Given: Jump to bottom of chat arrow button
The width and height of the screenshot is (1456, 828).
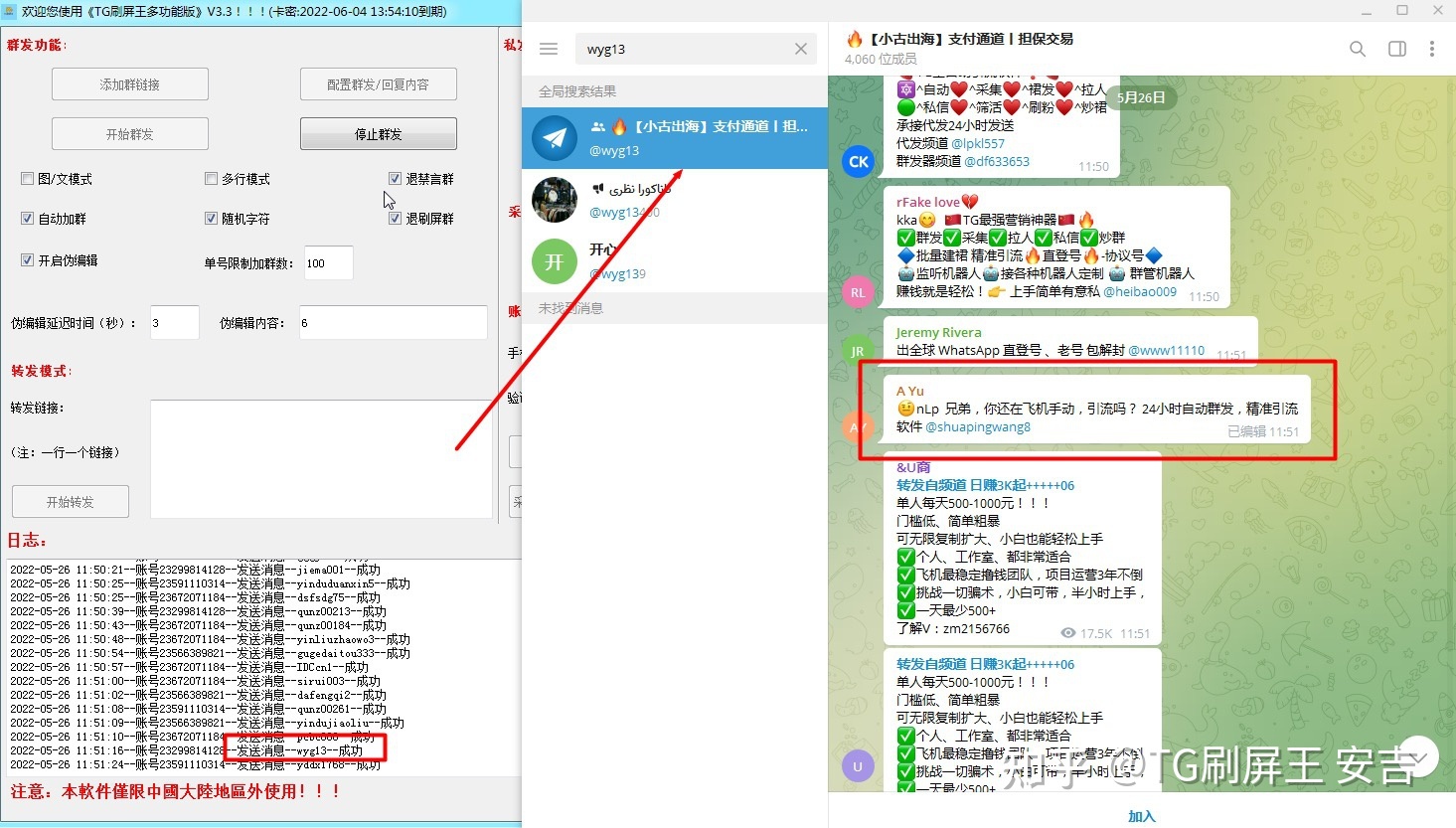Looking at the screenshot, I should point(1419,757).
